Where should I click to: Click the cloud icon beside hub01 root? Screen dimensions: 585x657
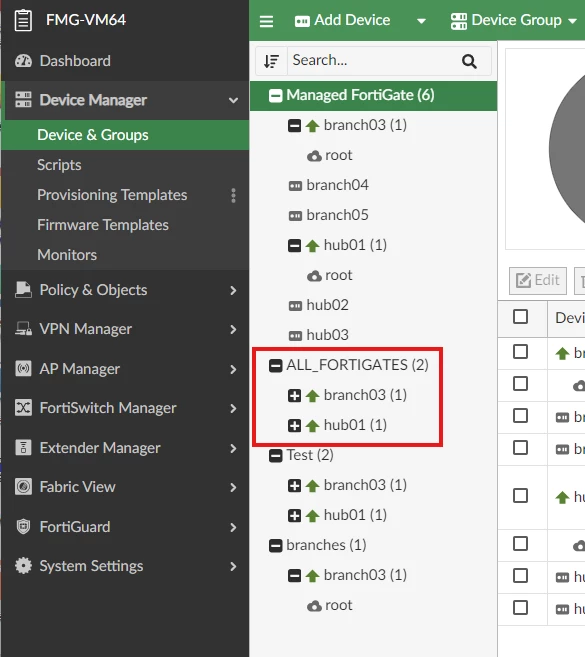coord(314,276)
